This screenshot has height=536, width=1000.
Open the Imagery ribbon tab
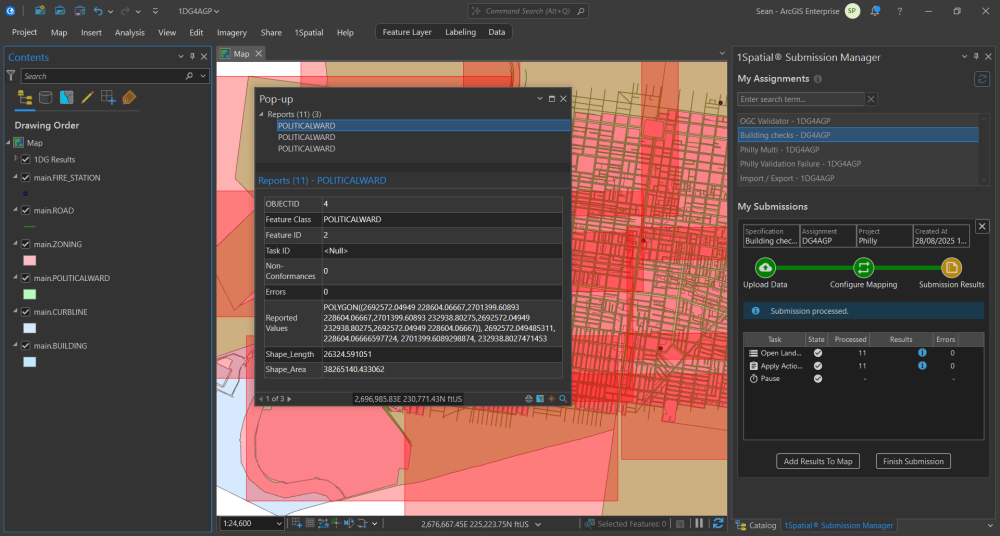(x=232, y=33)
